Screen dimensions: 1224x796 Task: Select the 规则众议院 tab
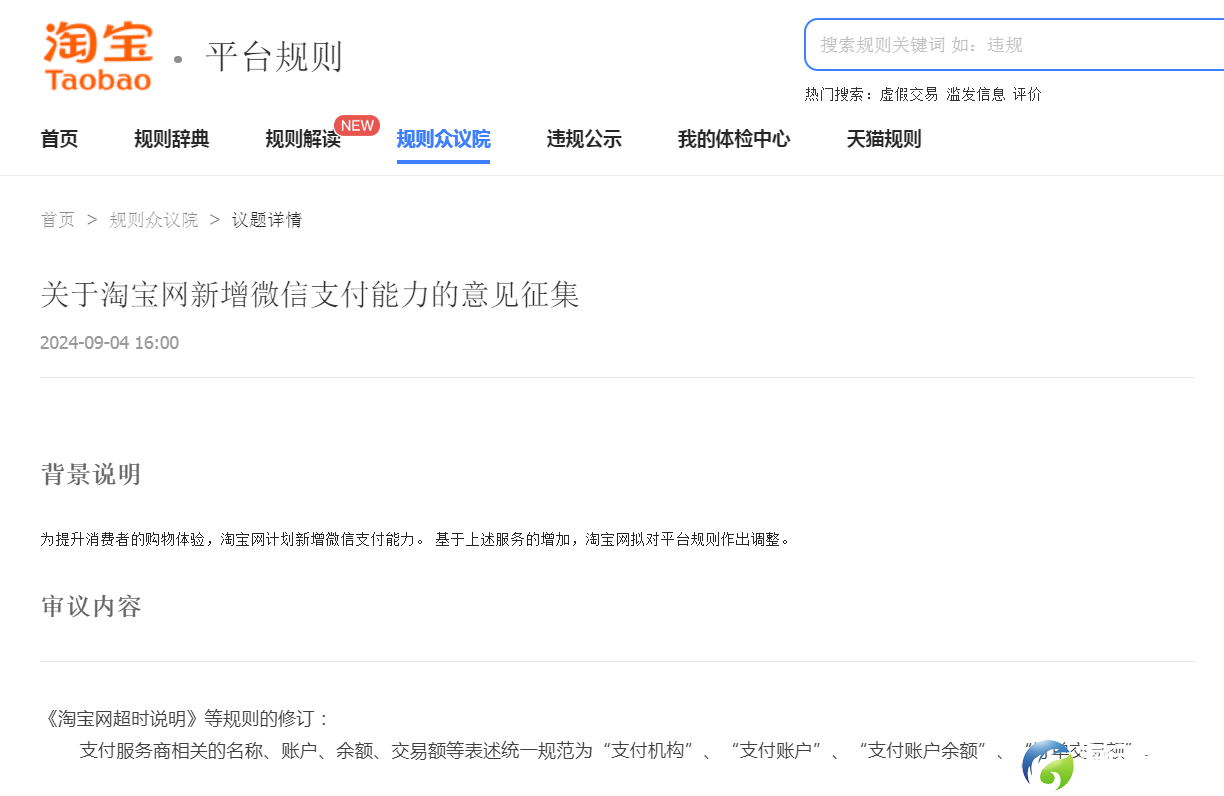click(443, 139)
